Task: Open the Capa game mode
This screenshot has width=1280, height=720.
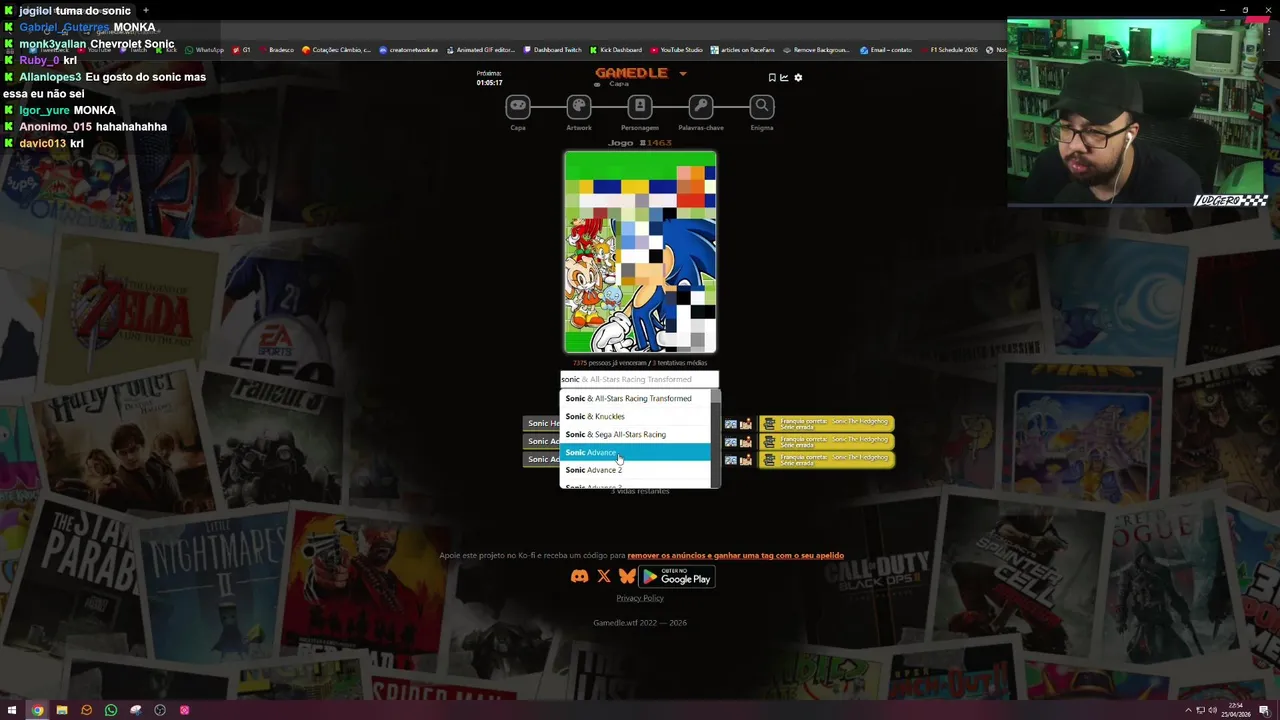Action: (x=518, y=106)
